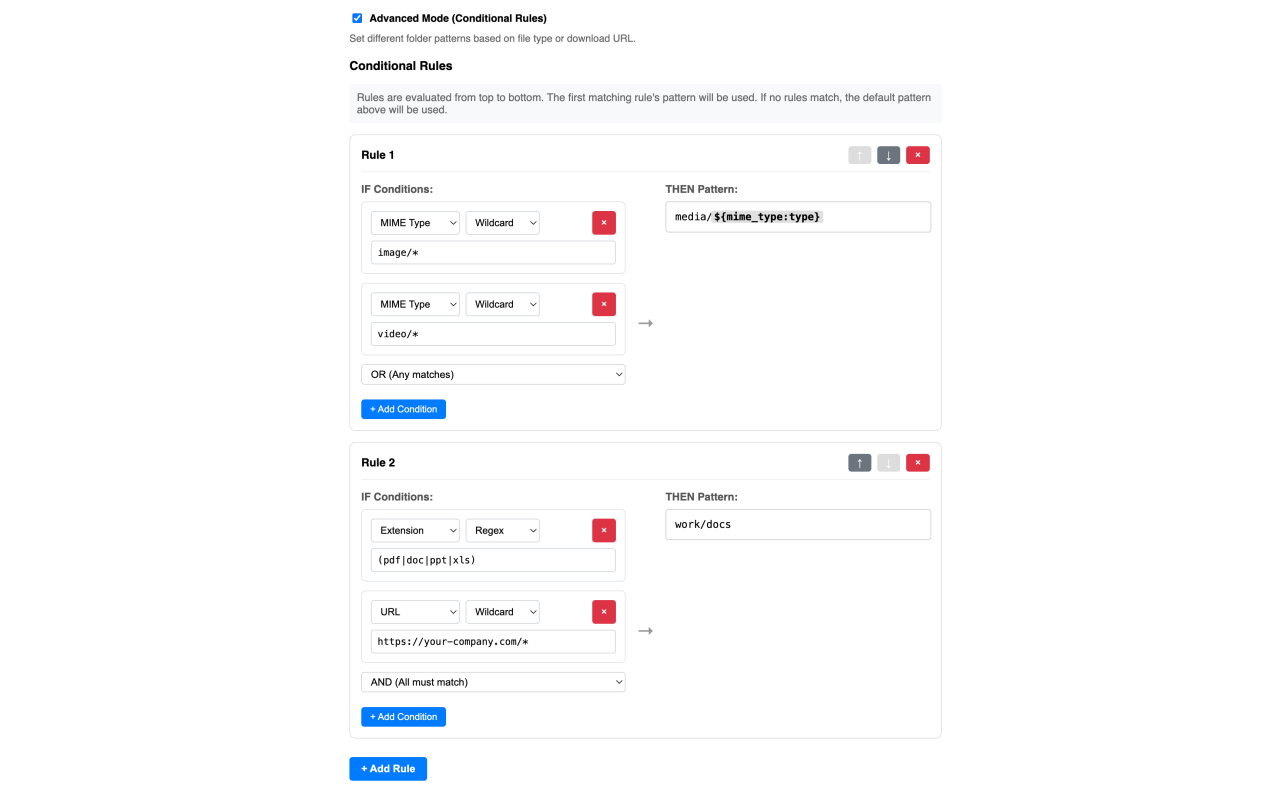Edit the work/docs THEN pattern field

click(x=797, y=524)
